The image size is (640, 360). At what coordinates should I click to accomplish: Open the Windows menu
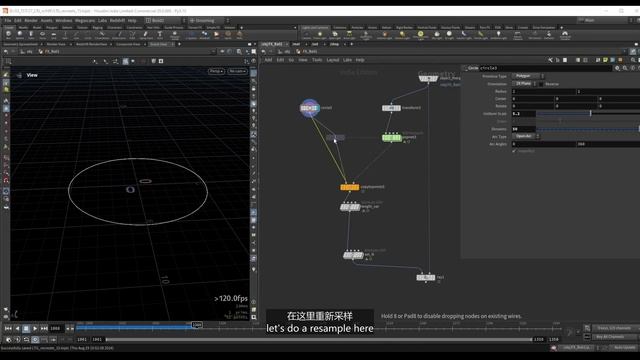click(64, 20)
